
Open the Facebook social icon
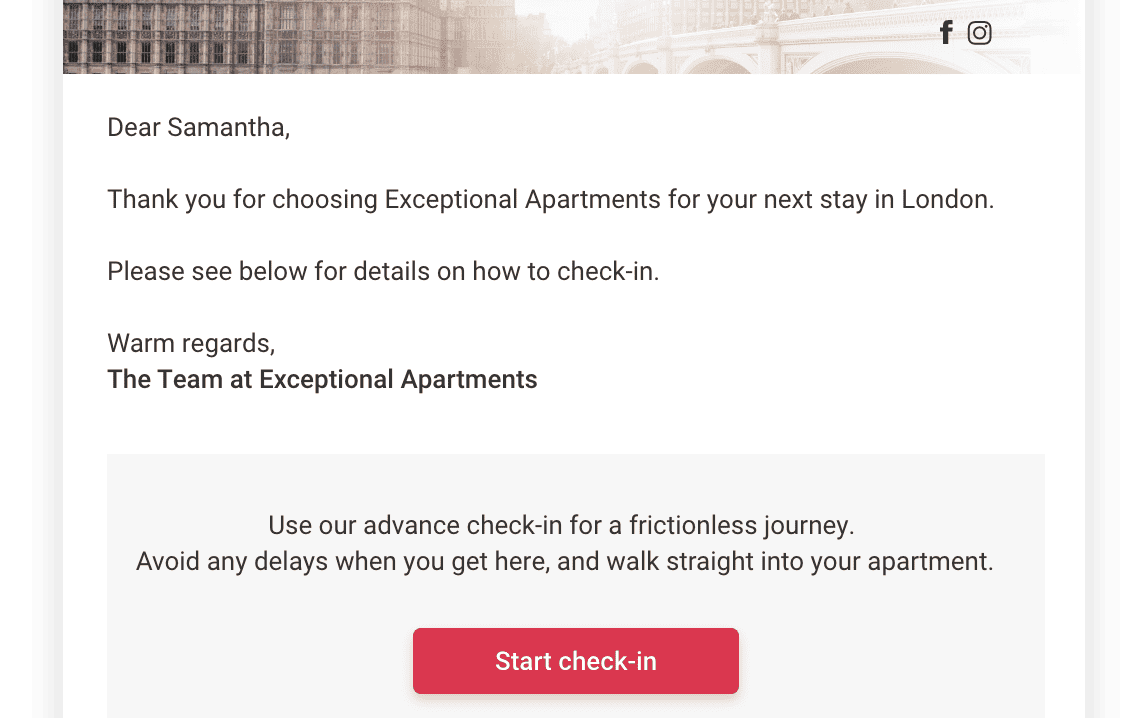tap(946, 33)
